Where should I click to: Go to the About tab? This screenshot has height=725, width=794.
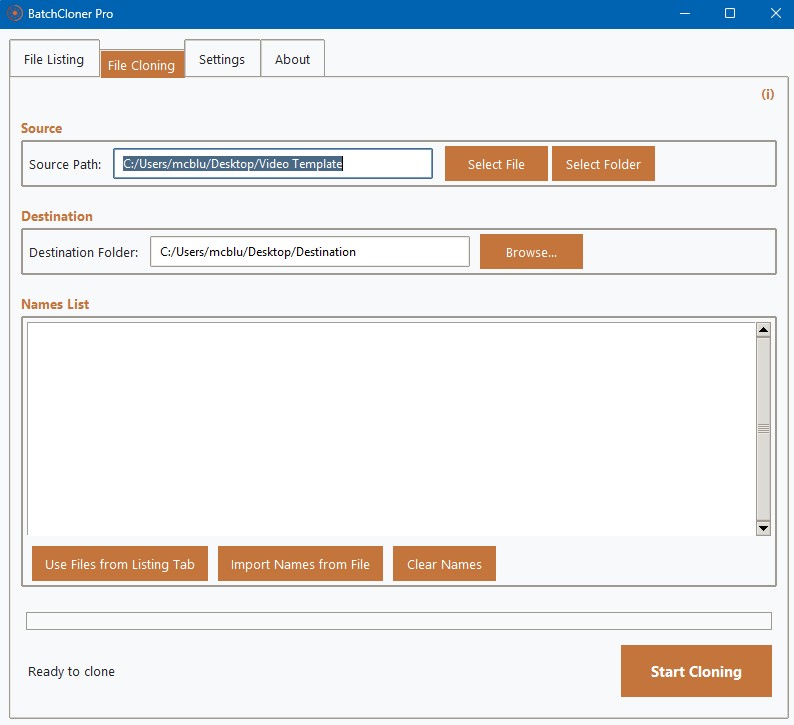[293, 59]
